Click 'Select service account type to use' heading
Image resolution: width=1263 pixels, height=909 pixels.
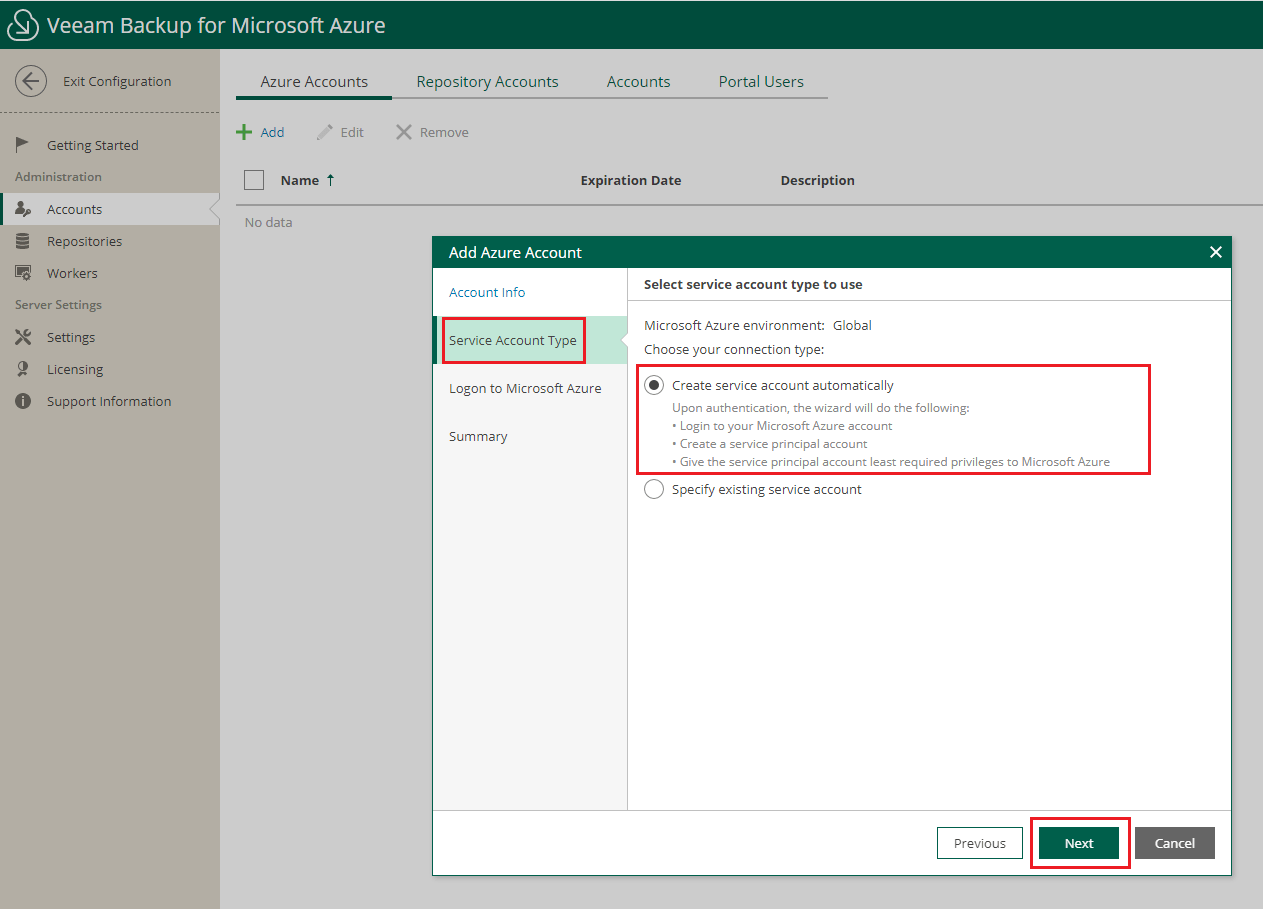pyautogui.click(x=753, y=284)
